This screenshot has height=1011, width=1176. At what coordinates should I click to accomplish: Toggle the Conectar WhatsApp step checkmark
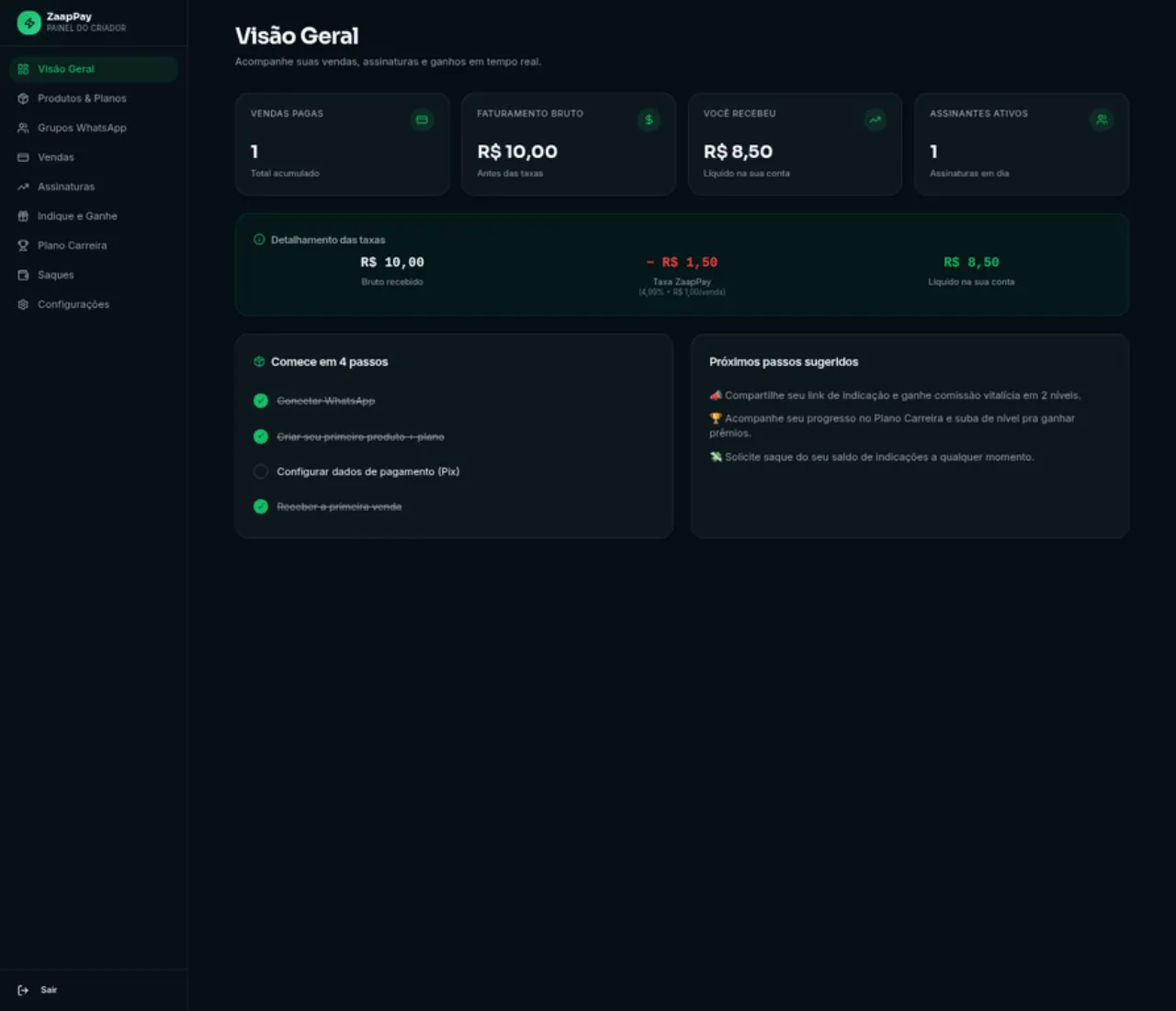click(x=261, y=401)
